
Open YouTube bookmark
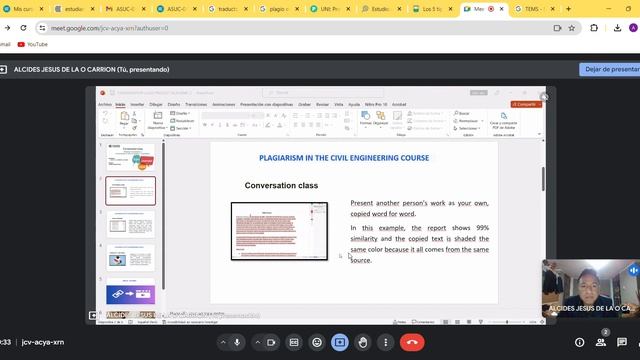point(33,44)
